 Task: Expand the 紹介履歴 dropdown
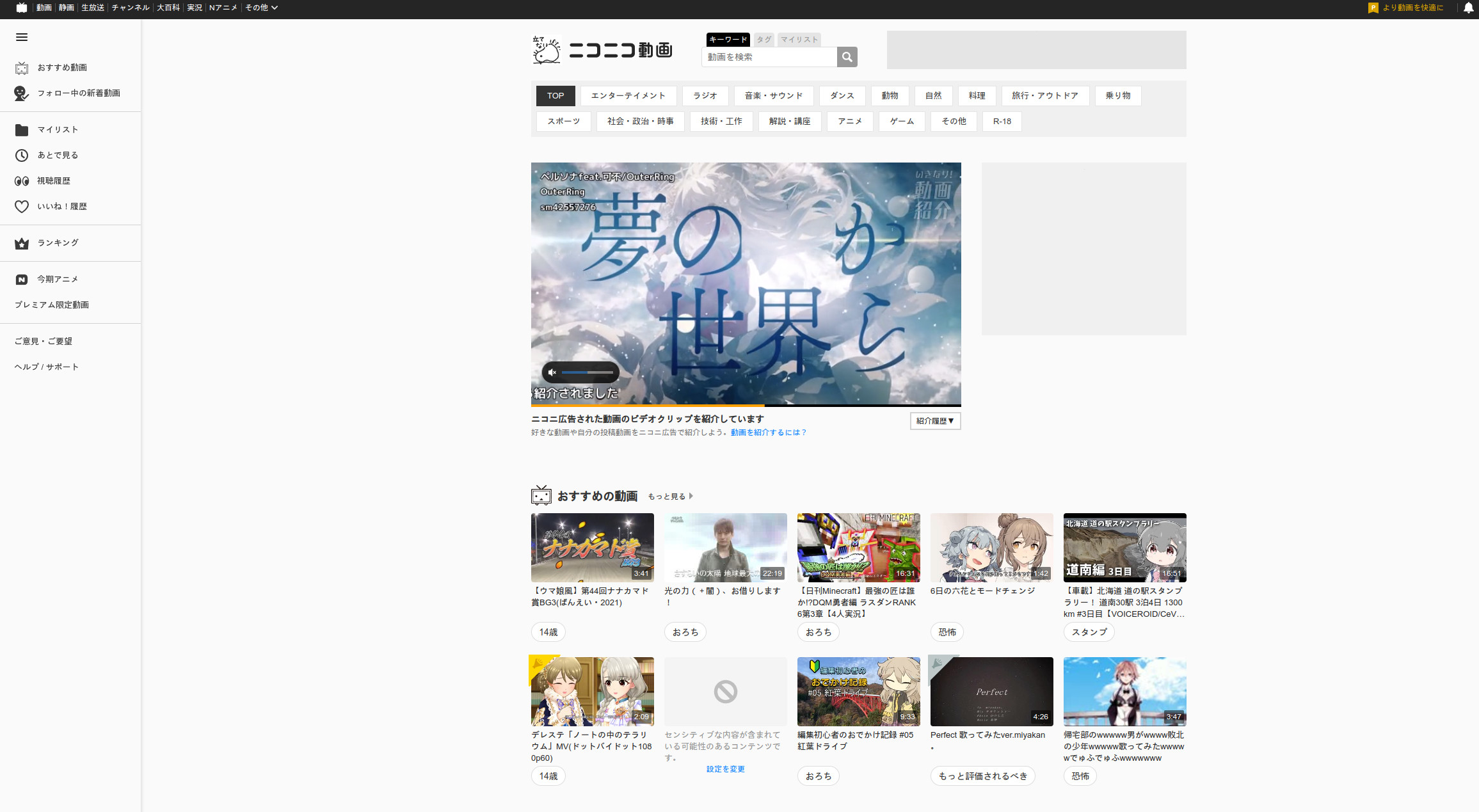point(935,420)
